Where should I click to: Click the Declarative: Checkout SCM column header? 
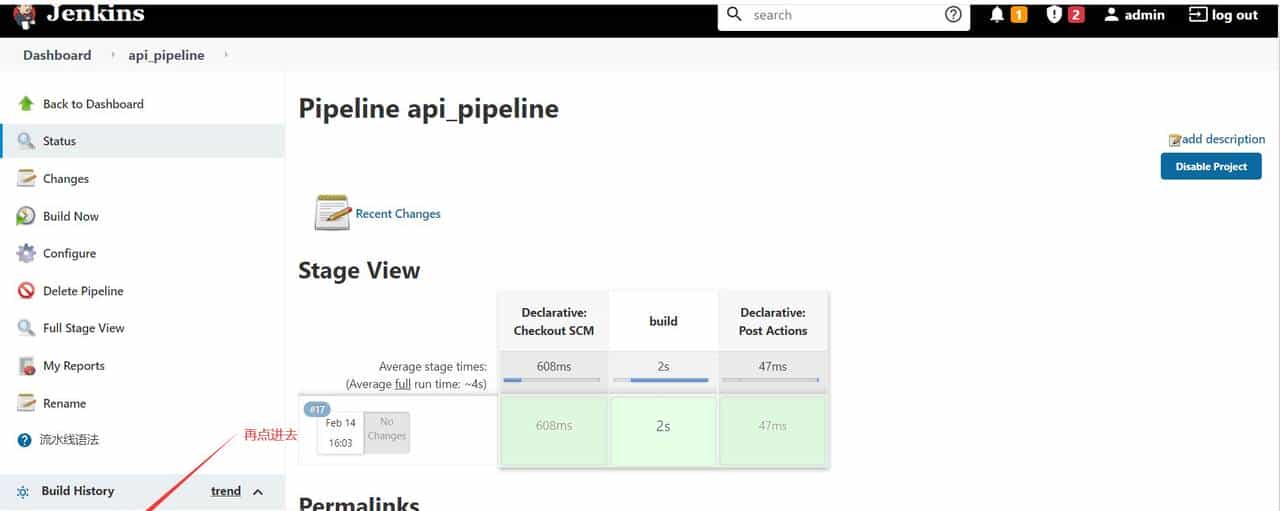(x=553, y=321)
